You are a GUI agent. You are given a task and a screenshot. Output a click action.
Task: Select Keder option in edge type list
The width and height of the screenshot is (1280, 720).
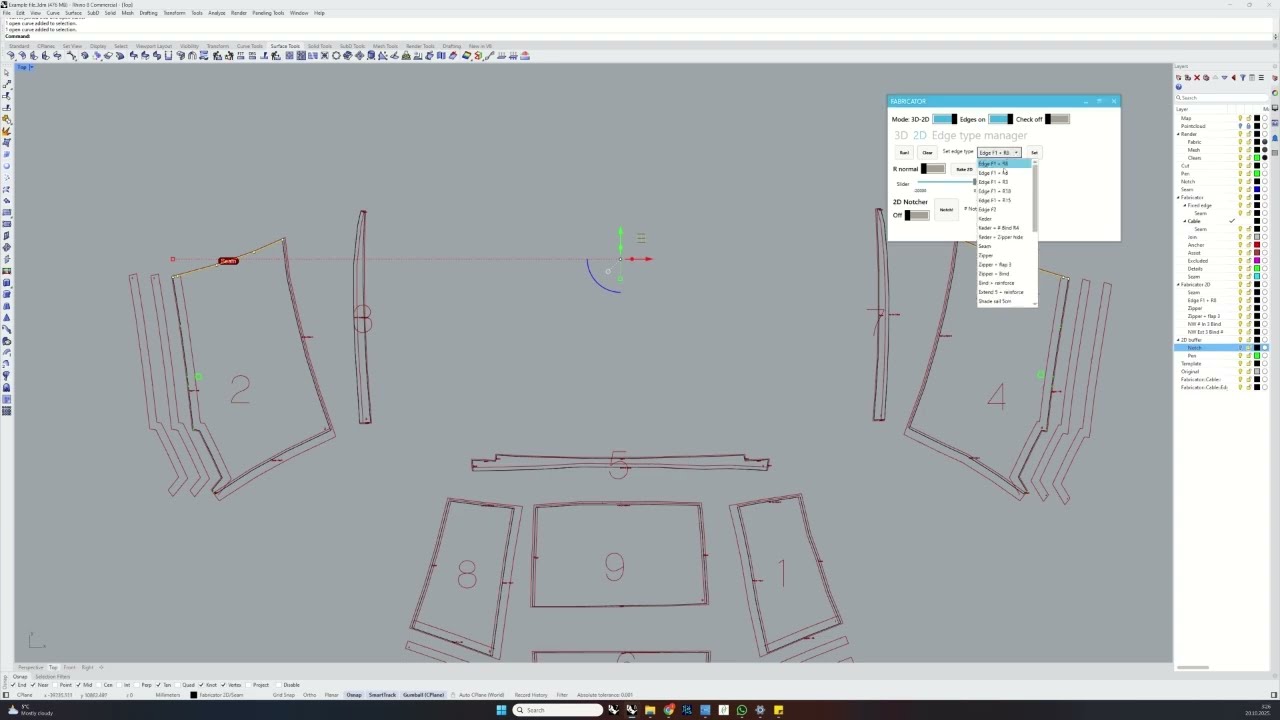click(x=986, y=218)
